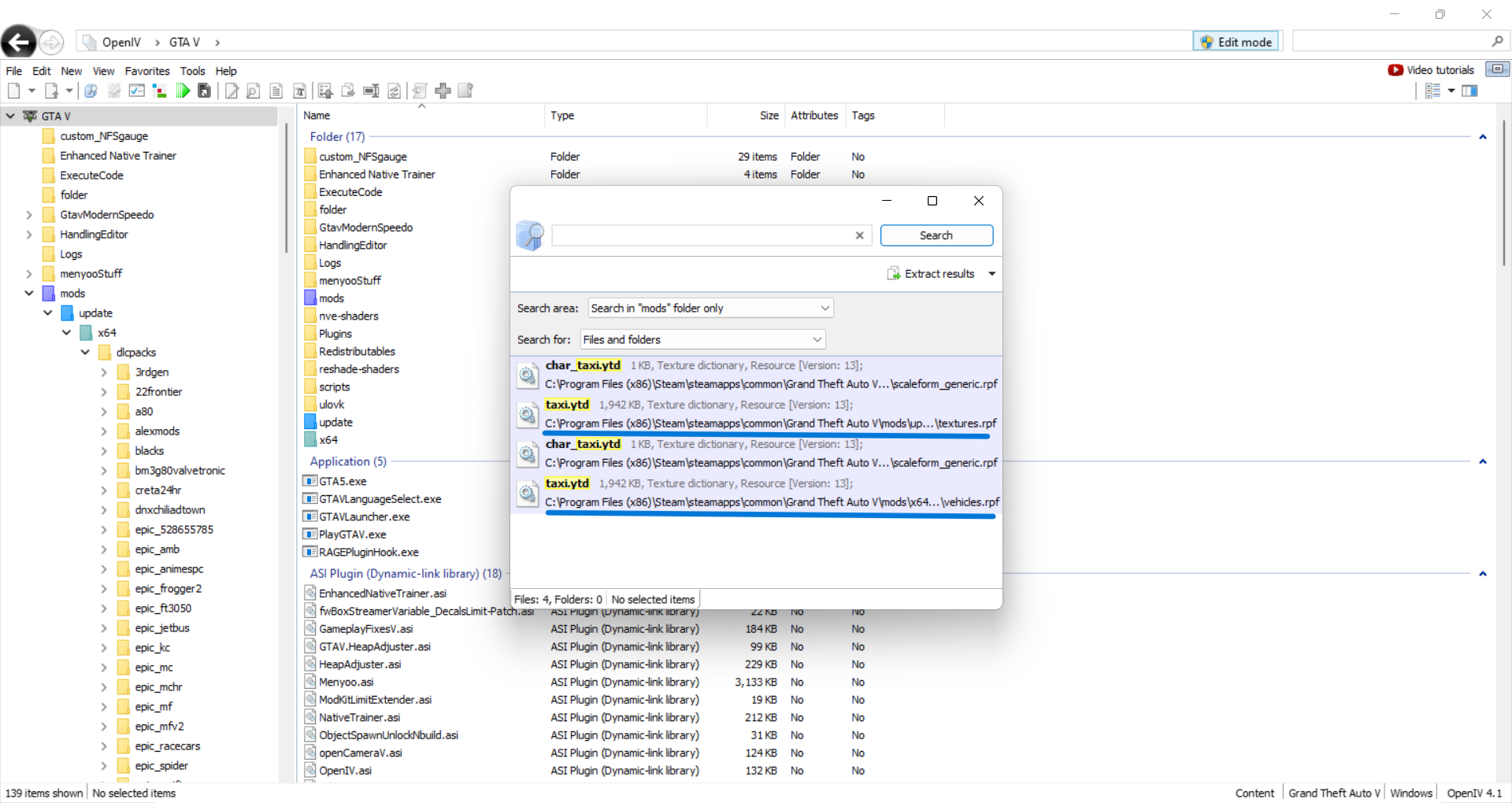This screenshot has height=803, width=1512.
Task: Click the View magnifier-page toolbar icon
Action: [254, 91]
